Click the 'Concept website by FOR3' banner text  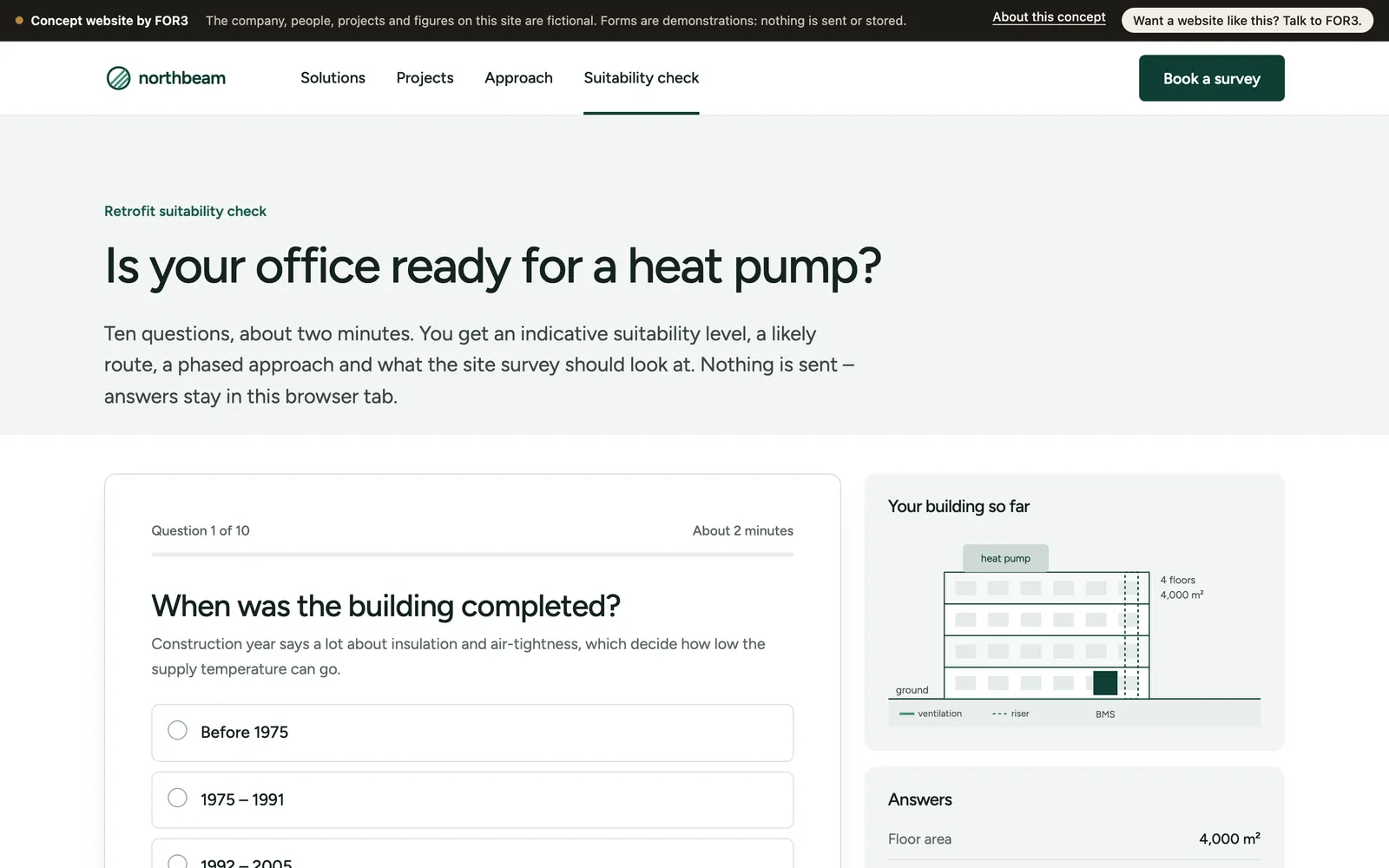pyautogui.click(x=109, y=21)
